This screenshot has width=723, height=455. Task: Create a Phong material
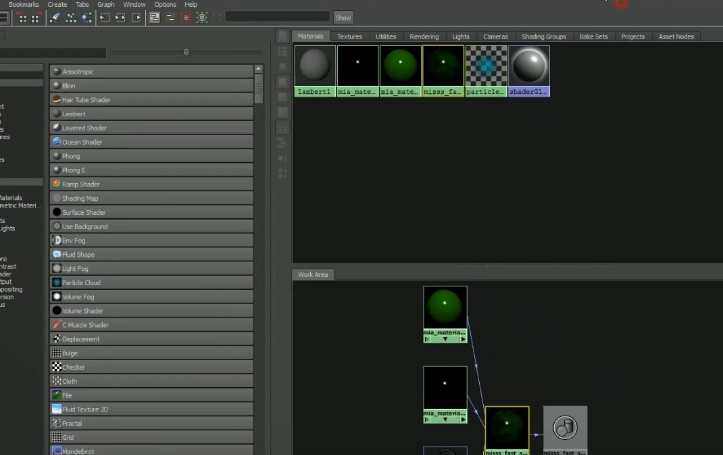tap(152, 156)
